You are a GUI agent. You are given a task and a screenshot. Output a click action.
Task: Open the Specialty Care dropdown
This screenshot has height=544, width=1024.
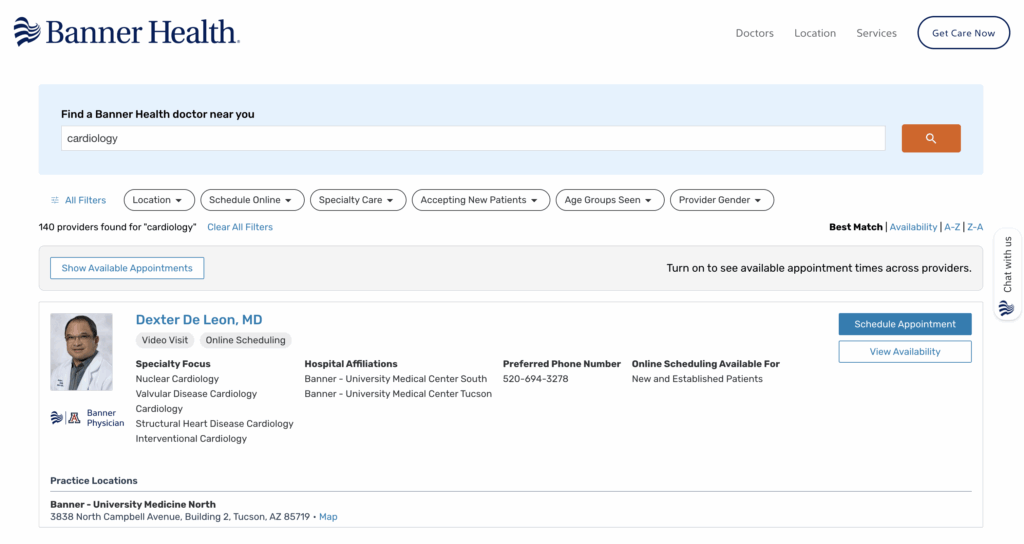point(358,200)
